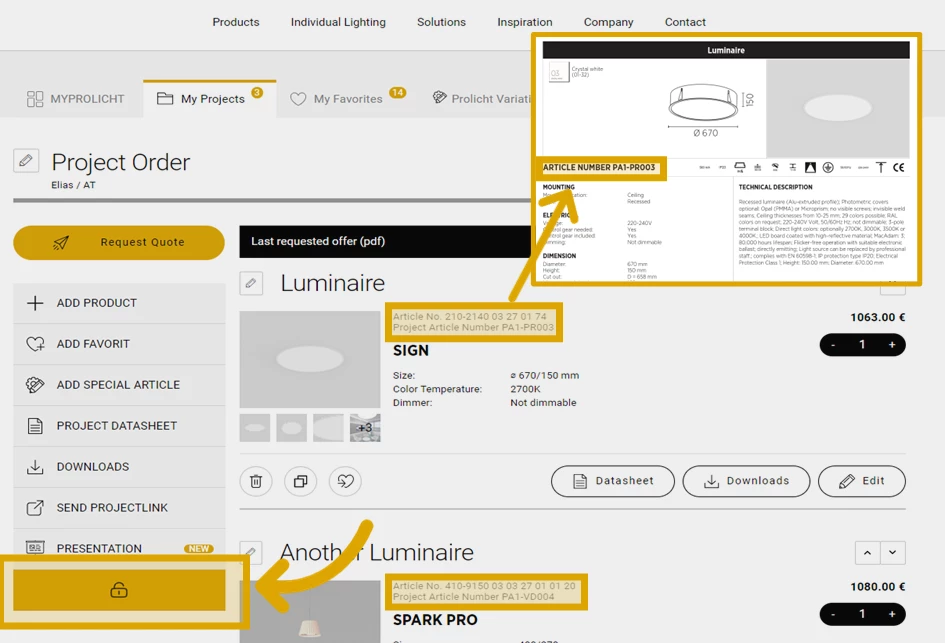The height and width of the screenshot is (643, 945).
Task: Open the MYPROLICHT tab
Action: (x=75, y=99)
